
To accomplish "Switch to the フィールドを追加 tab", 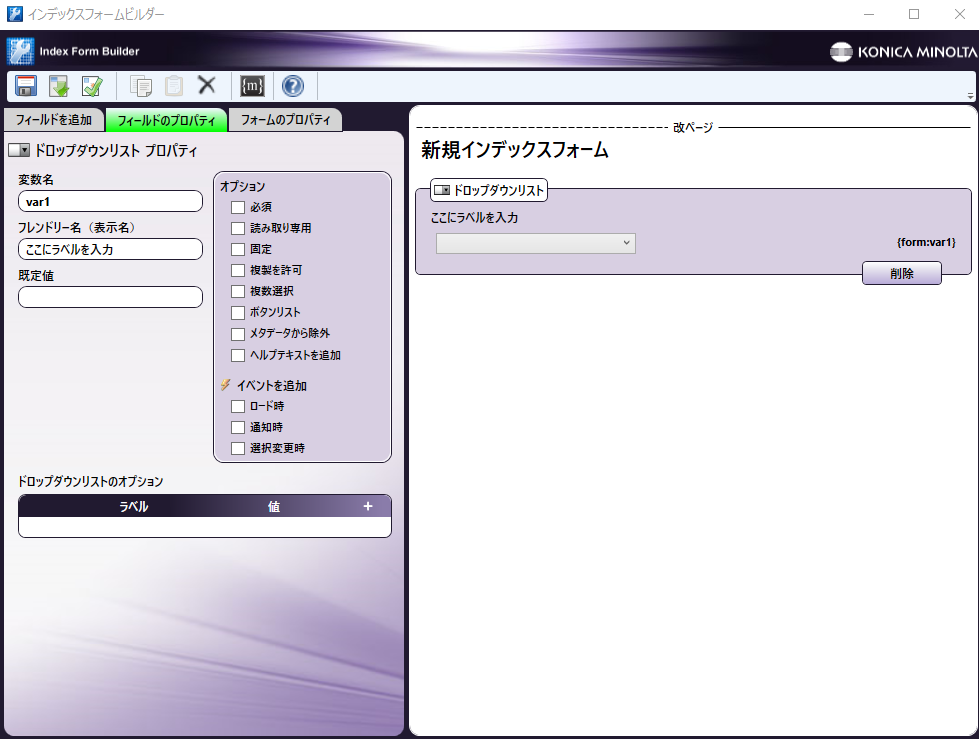I will 54,119.
